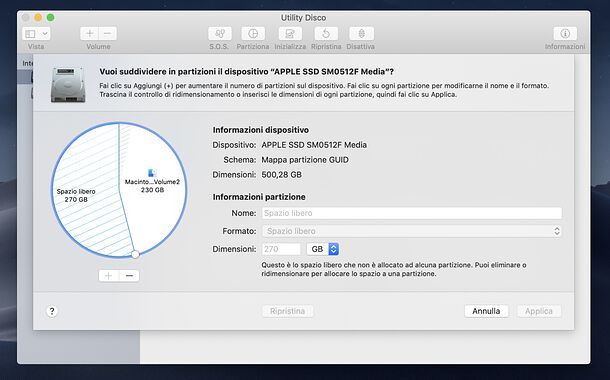
Task: Click the Applica button
Action: [539, 311]
